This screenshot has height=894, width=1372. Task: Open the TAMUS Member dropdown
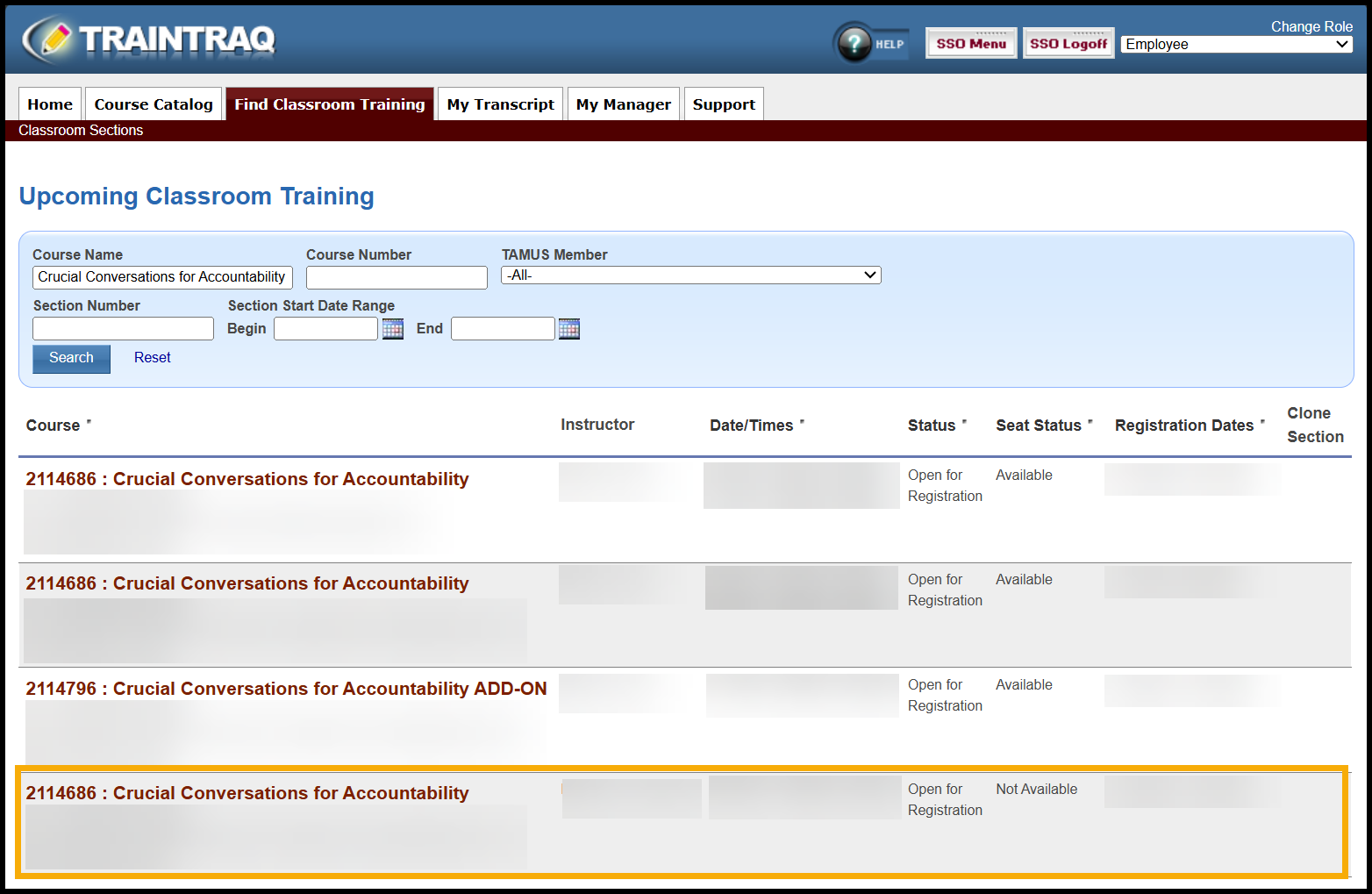[690, 275]
